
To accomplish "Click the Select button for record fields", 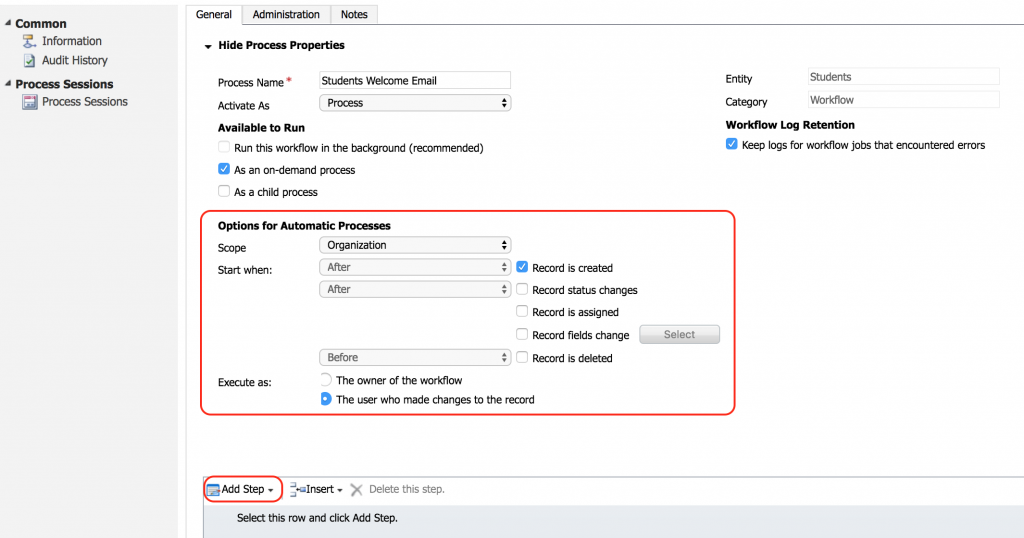I will point(679,335).
